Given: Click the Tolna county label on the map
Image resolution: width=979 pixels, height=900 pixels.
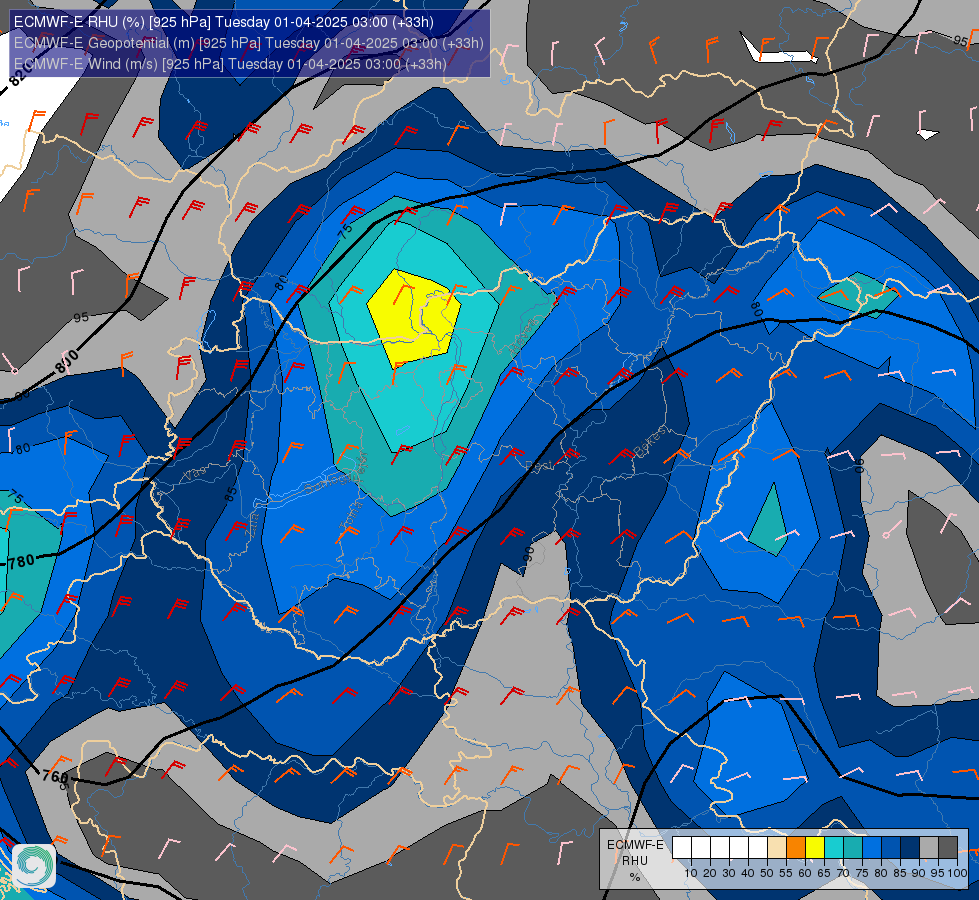Looking at the screenshot, I should click(350, 514).
